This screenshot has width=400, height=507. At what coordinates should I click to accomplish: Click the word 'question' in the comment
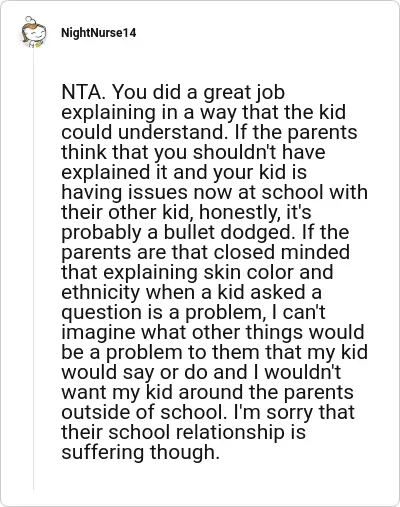(x=101, y=313)
